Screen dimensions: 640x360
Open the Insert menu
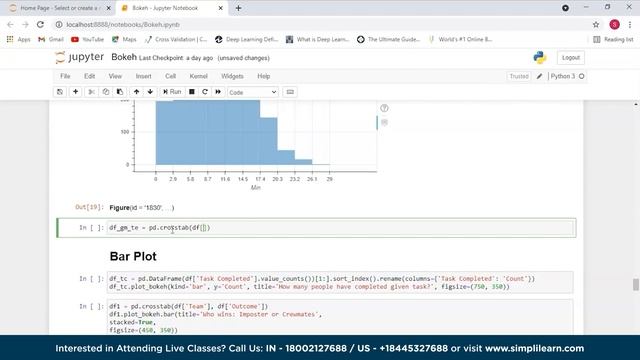(x=143, y=76)
